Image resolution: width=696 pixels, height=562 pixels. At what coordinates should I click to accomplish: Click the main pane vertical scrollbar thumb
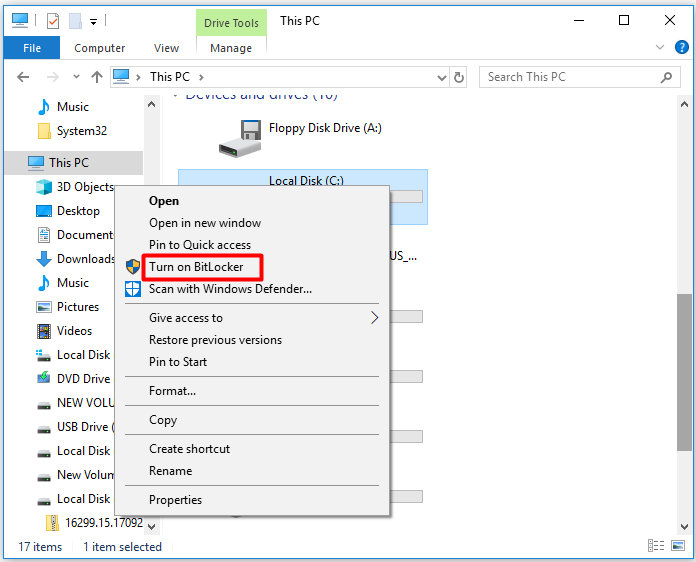click(684, 372)
